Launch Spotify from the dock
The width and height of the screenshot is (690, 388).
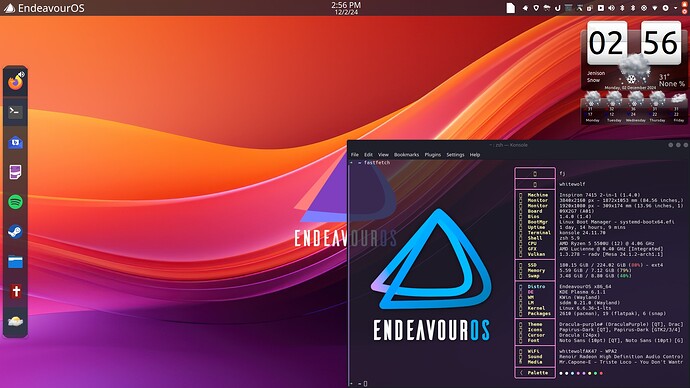pos(15,202)
